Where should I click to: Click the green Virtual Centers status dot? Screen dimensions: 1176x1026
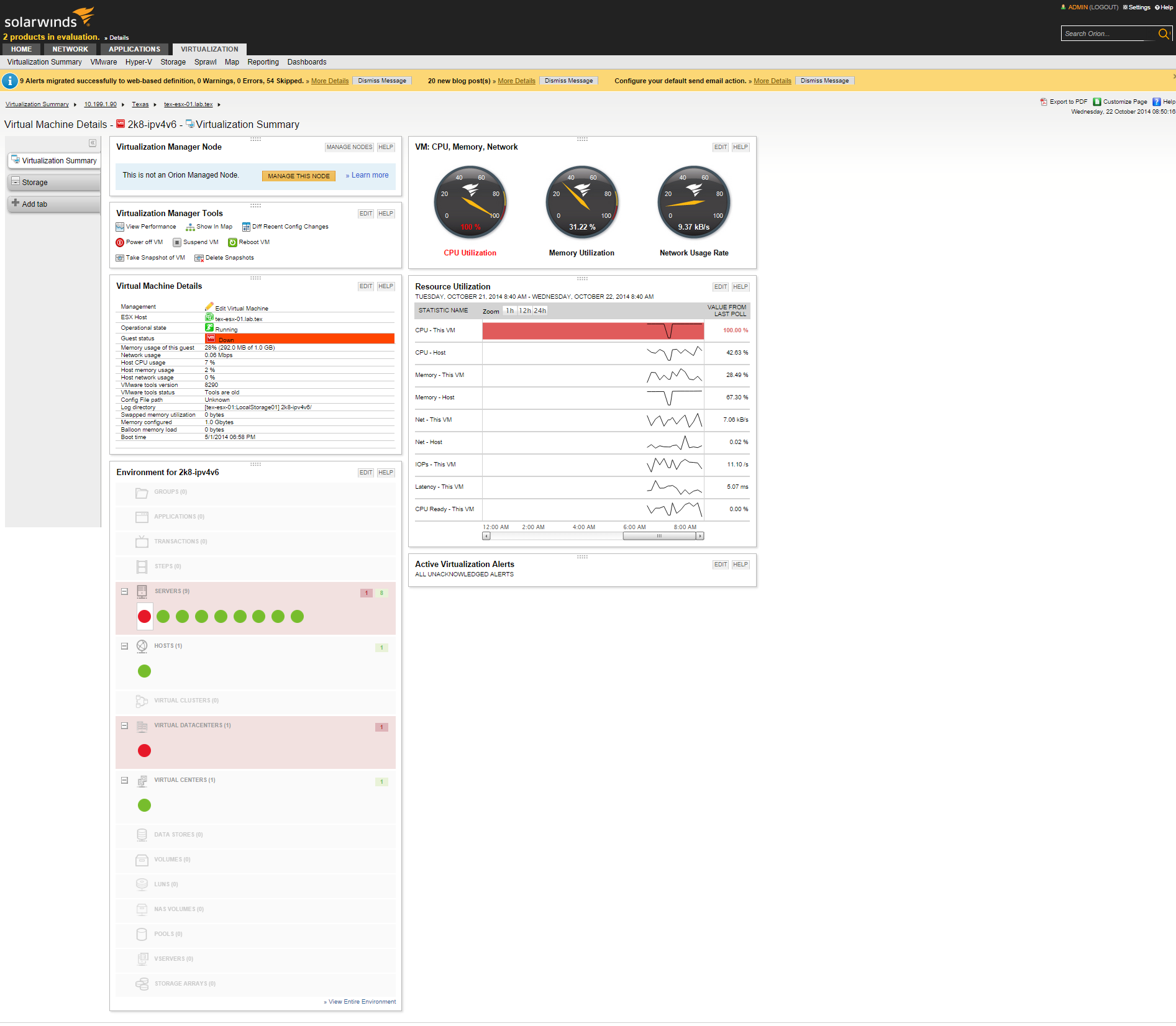coord(145,806)
